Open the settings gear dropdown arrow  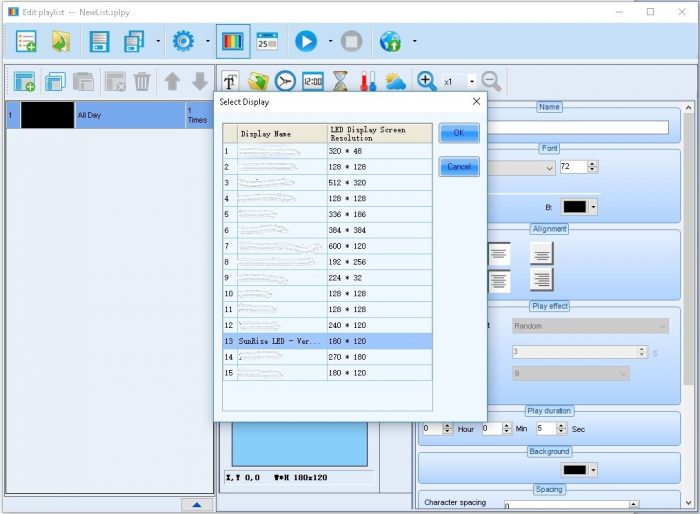point(208,41)
